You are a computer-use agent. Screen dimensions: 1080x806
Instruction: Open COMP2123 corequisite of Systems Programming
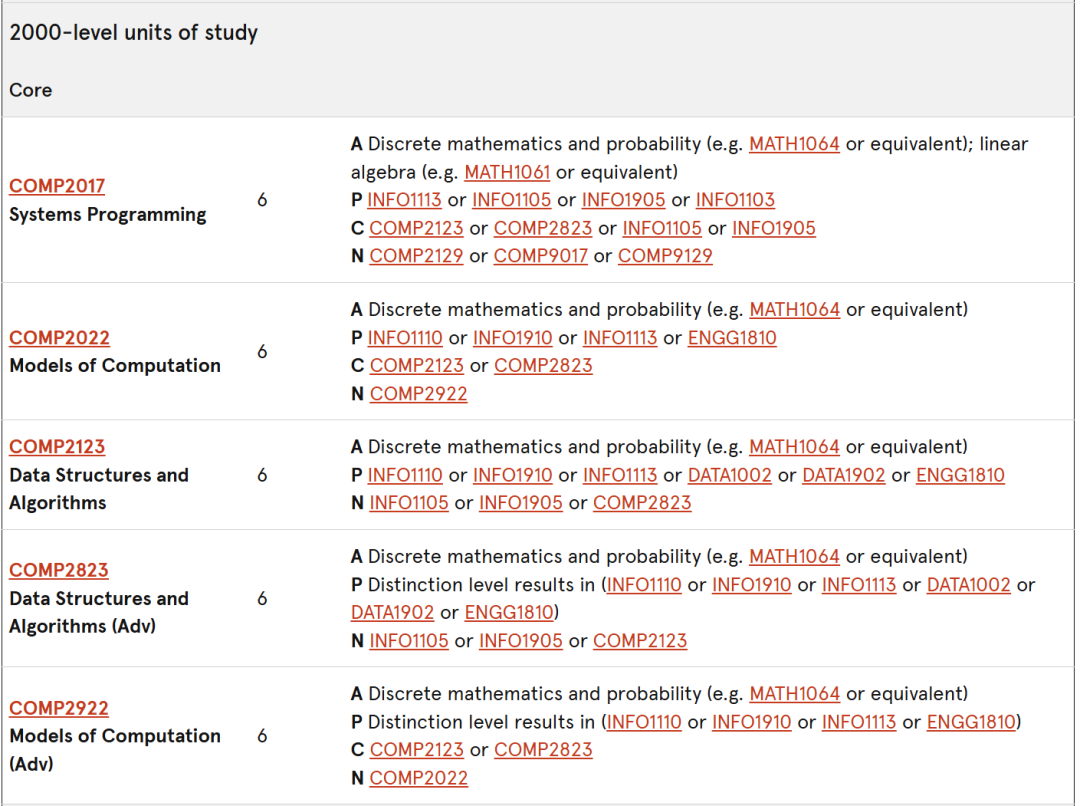416,228
